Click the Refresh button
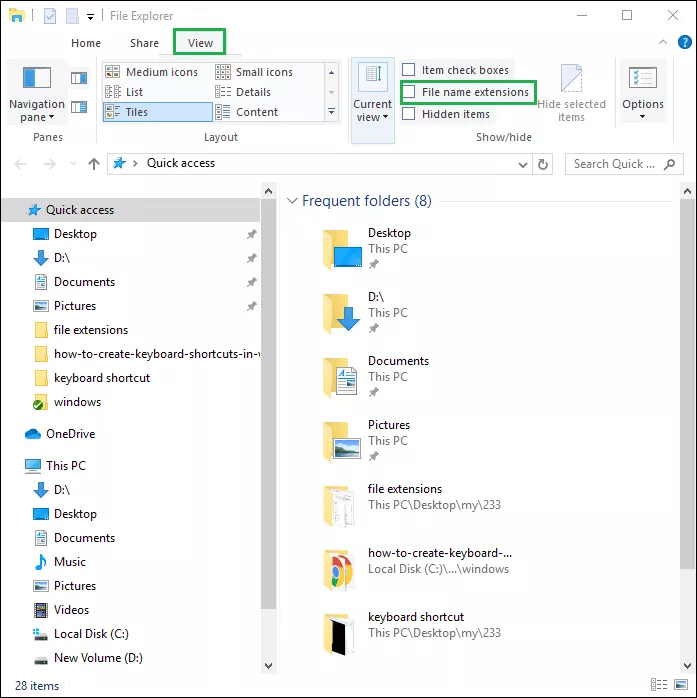The height and width of the screenshot is (698, 697). (543, 165)
